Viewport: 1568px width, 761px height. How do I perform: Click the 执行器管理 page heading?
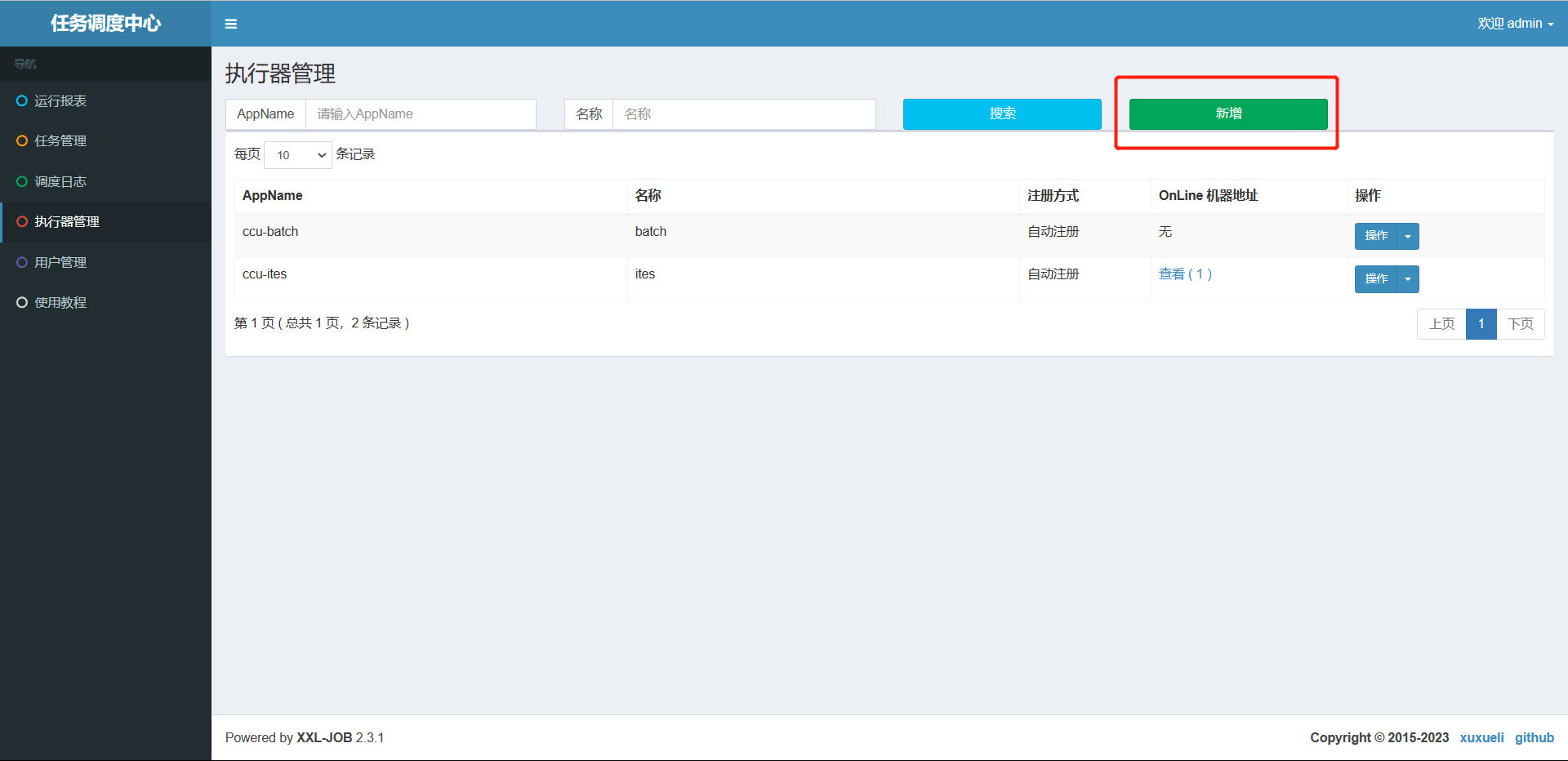coord(281,73)
